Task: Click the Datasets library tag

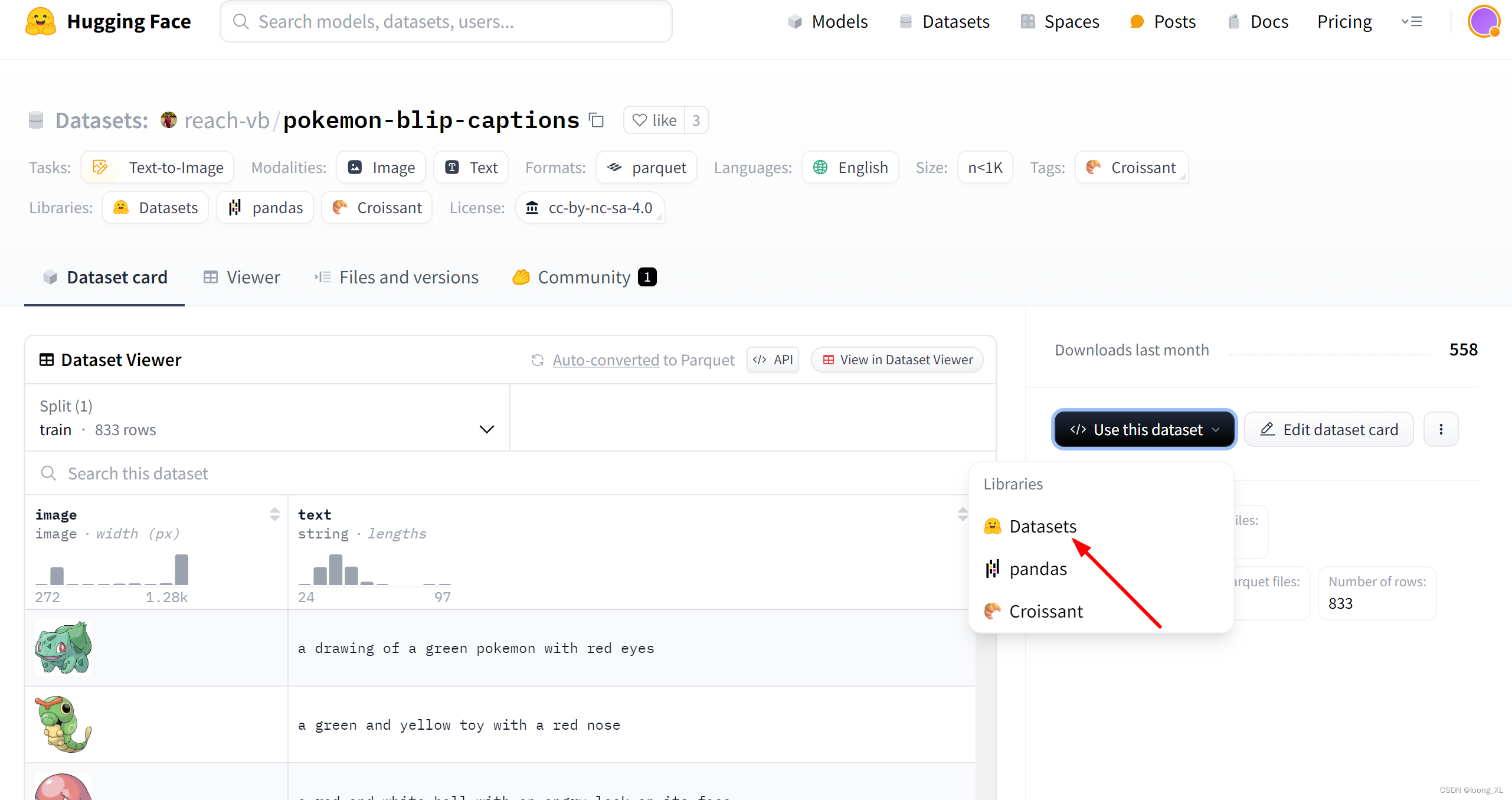Action: [156, 207]
